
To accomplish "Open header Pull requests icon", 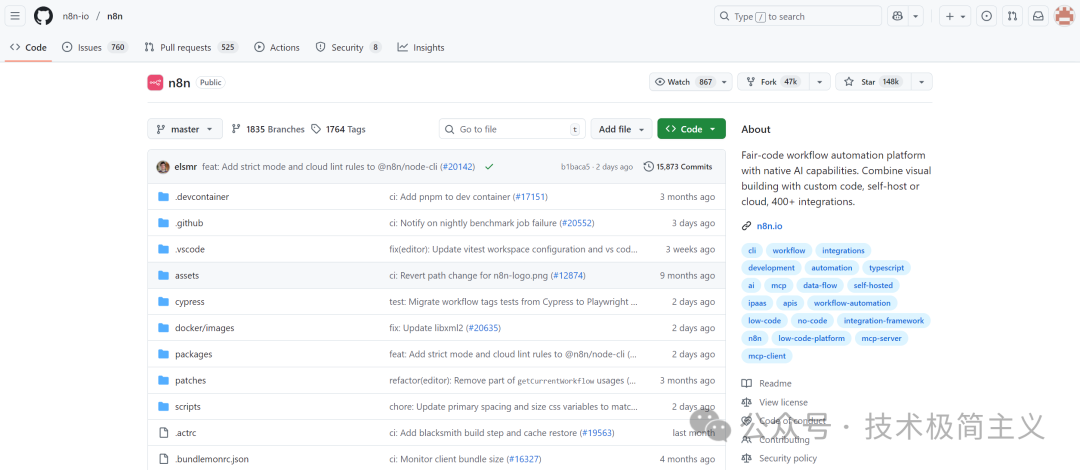I will click(1012, 16).
